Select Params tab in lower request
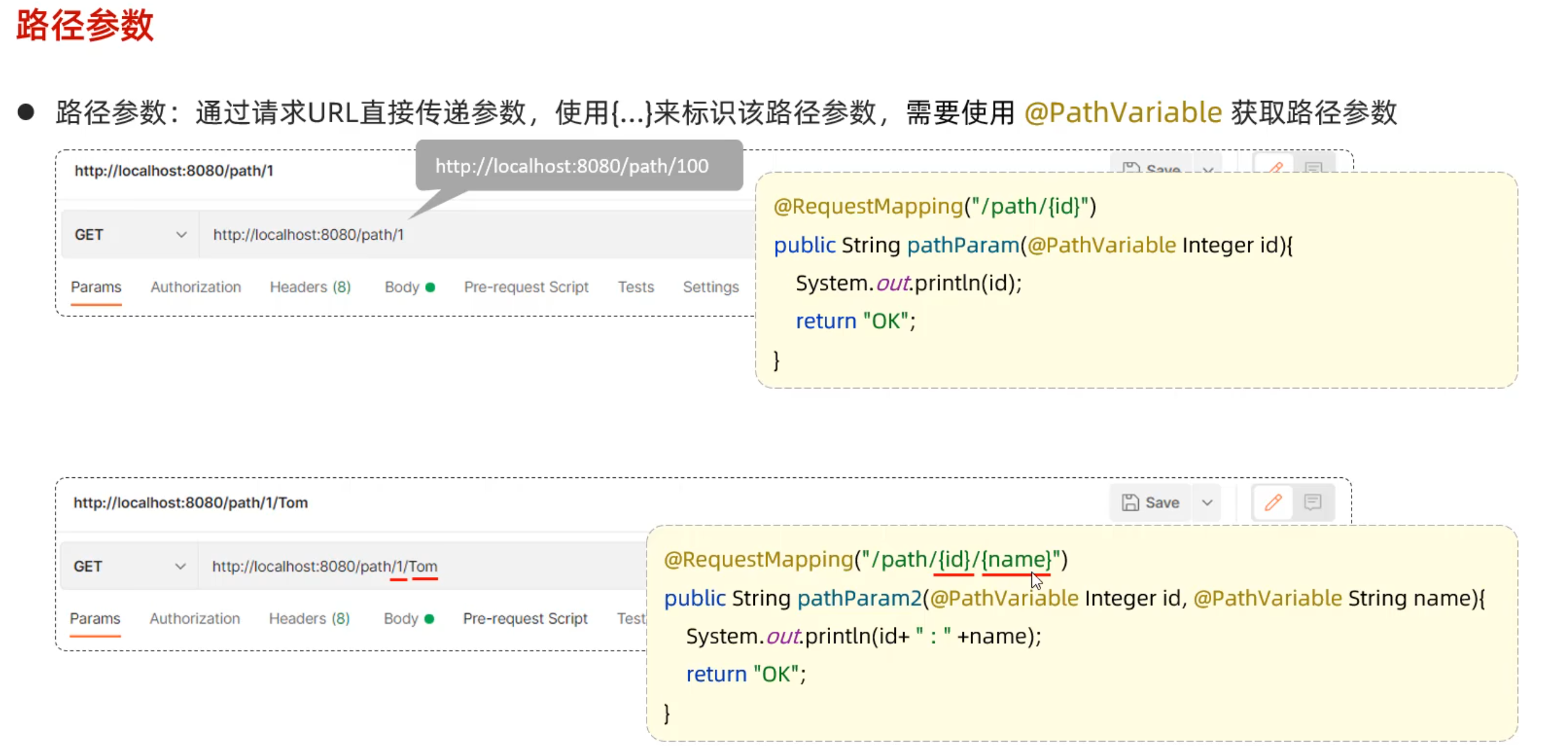Image resolution: width=1568 pixels, height=746 pixels. click(x=95, y=619)
